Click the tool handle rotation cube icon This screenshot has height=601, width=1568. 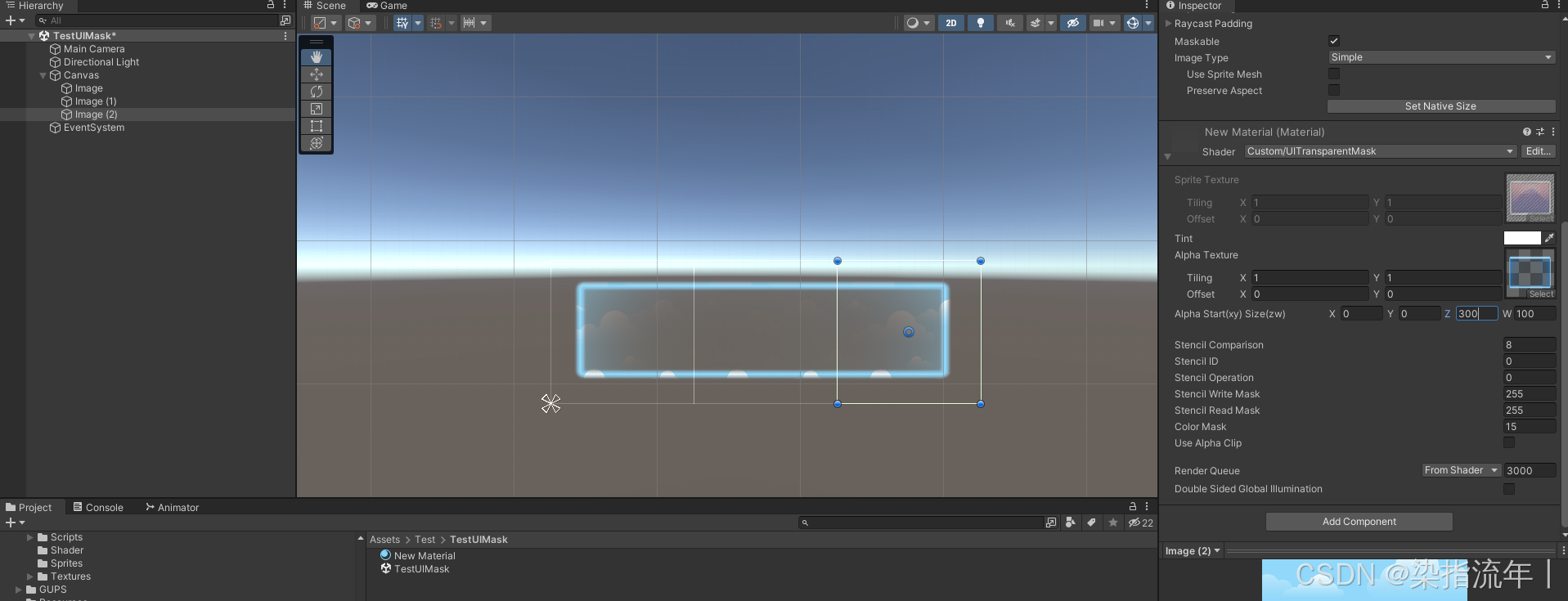360,23
